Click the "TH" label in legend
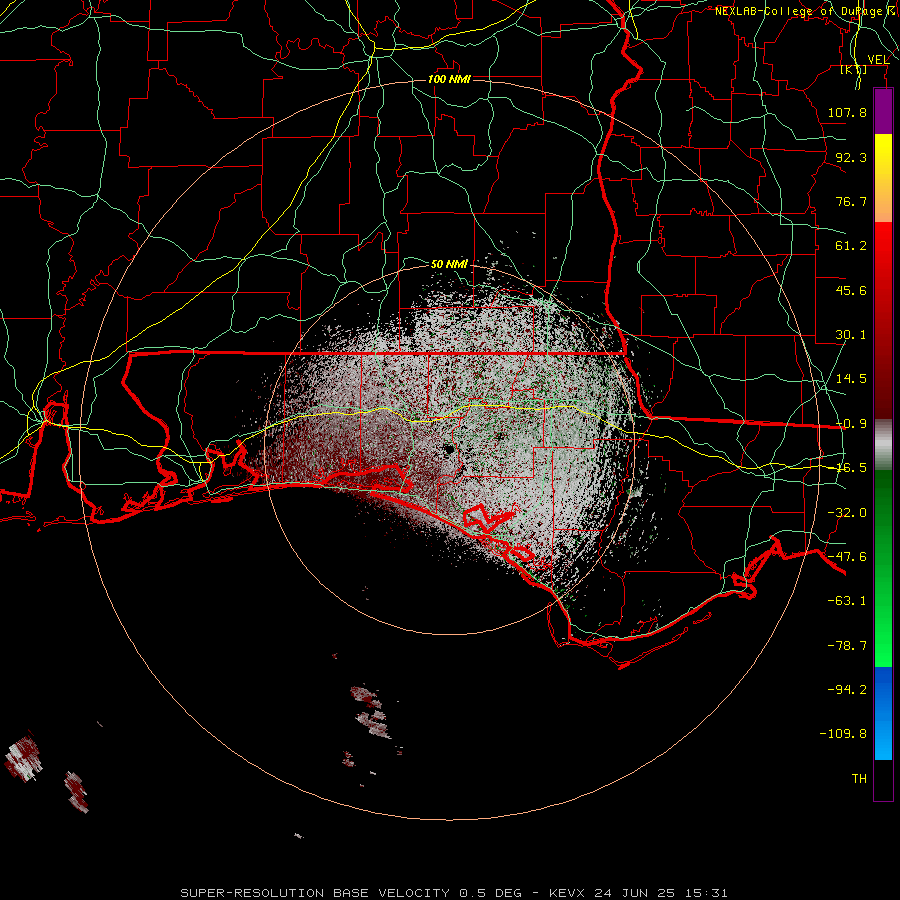 [859, 779]
